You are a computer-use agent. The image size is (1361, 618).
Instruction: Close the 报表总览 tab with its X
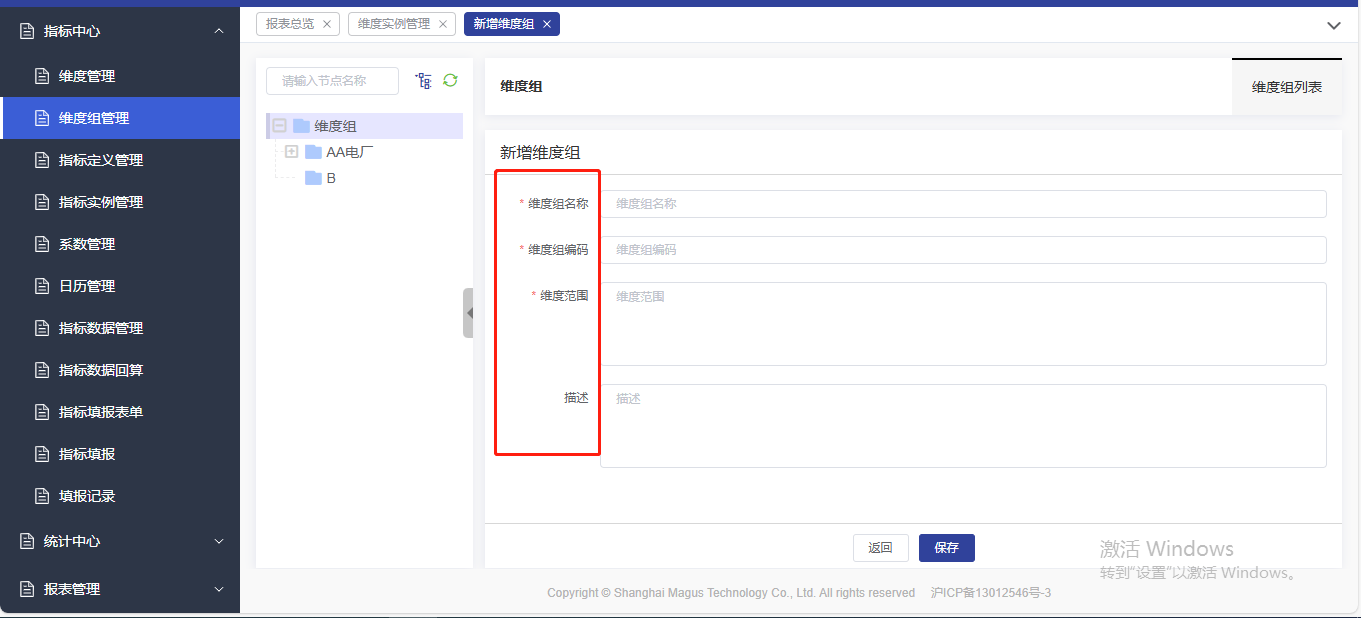[326, 24]
